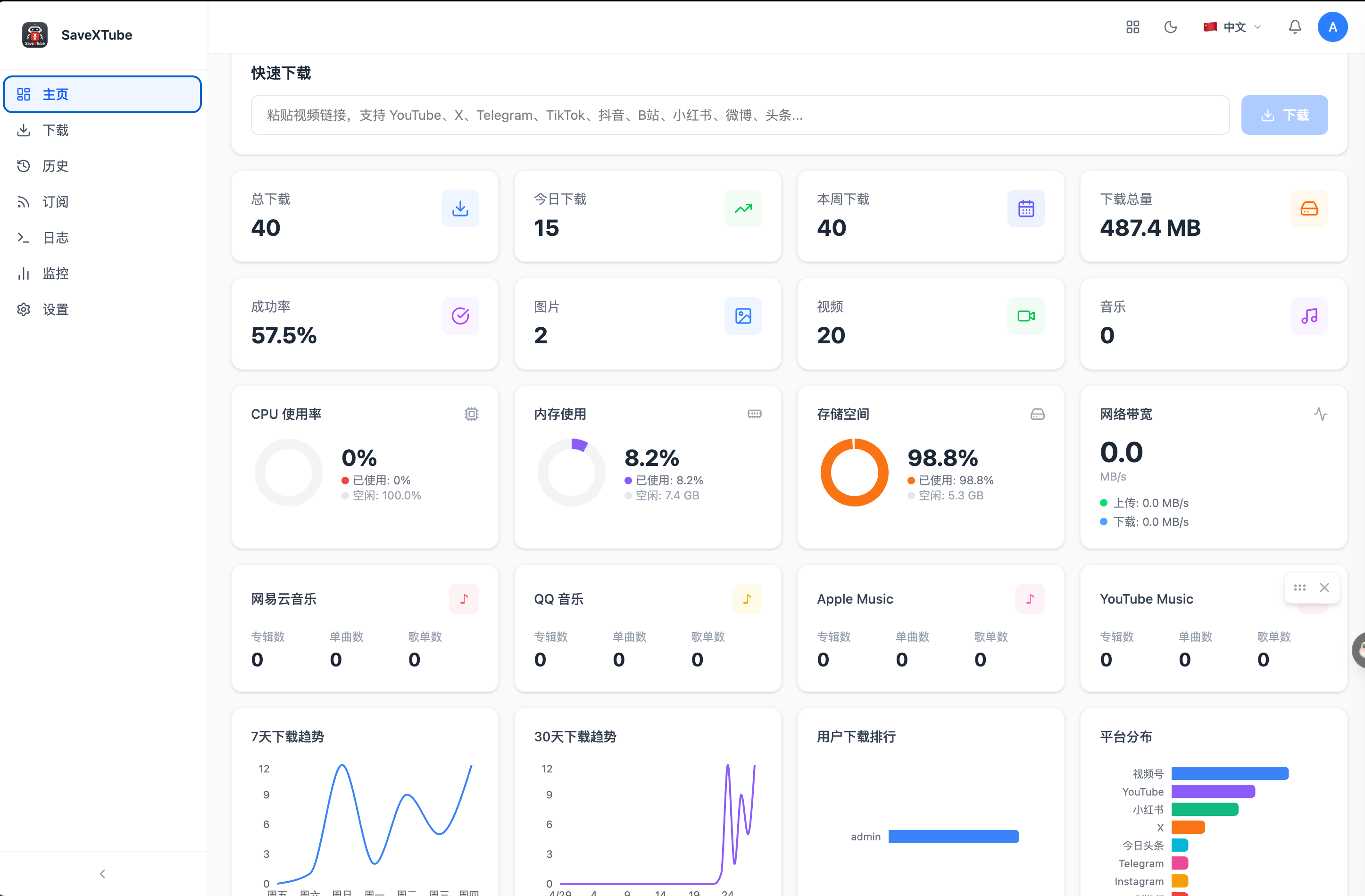
Task: Click the YouTube Music card title
Action: tap(1147, 599)
